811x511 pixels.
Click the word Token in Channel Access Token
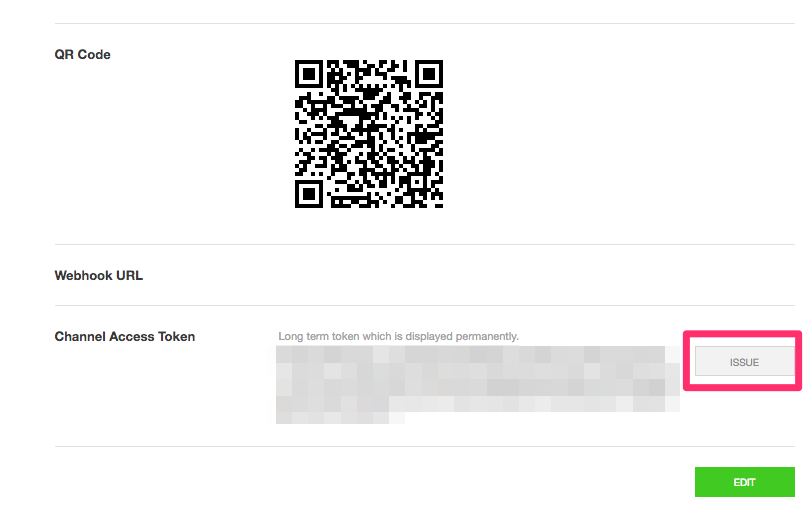coord(176,336)
